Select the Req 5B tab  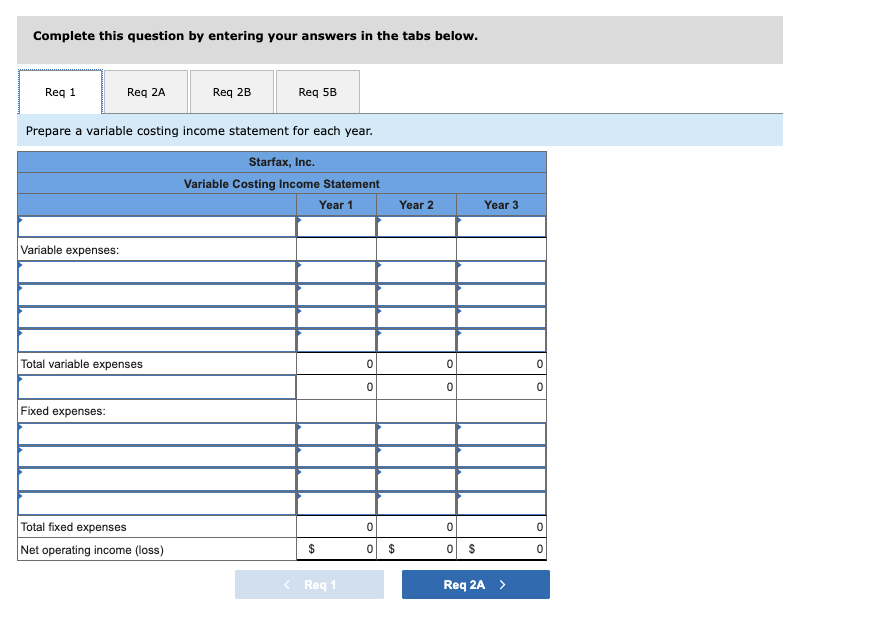[x=317, y=91]
